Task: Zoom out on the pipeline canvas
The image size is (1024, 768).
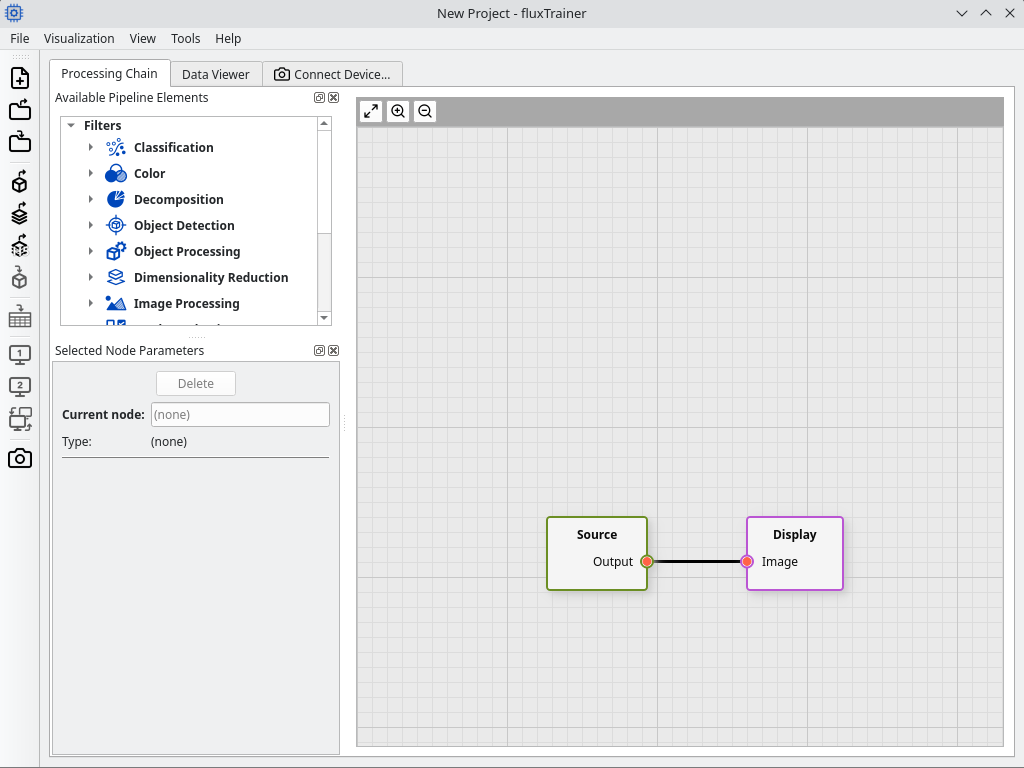Action: tap(424, 111)
